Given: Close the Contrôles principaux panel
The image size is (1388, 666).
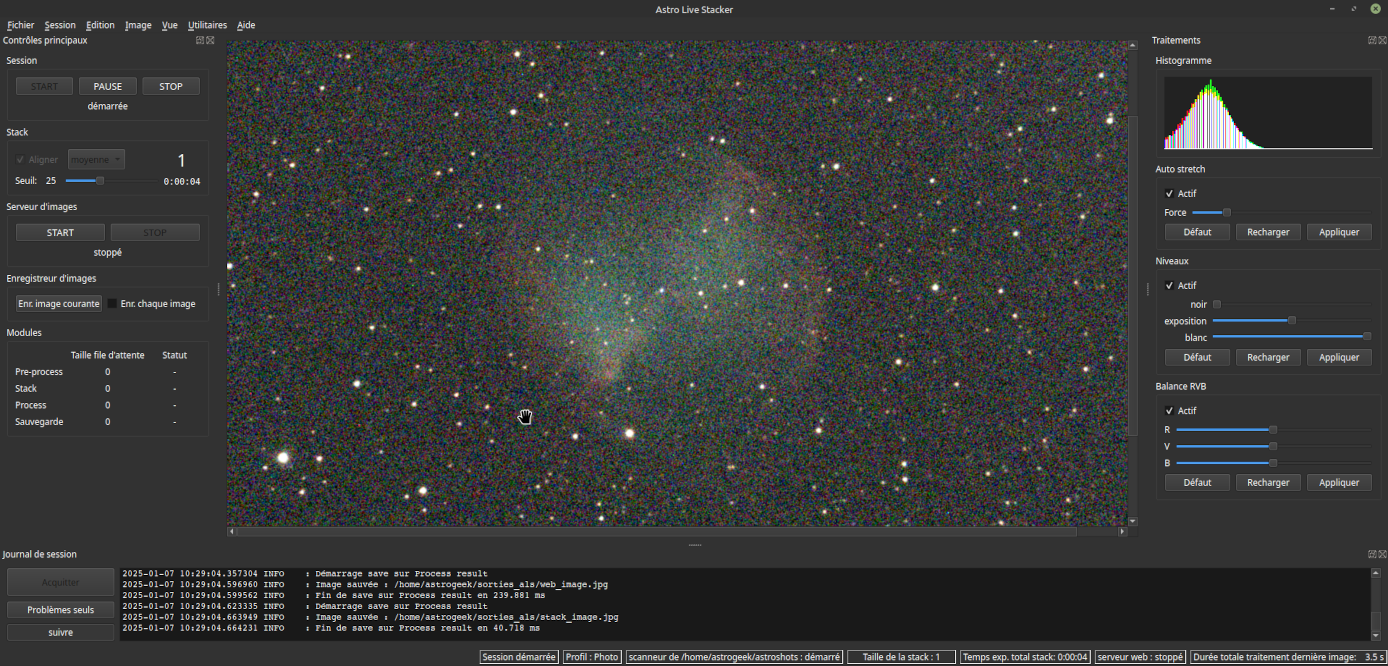Looking at the screenshot, I should click(210, 40).
